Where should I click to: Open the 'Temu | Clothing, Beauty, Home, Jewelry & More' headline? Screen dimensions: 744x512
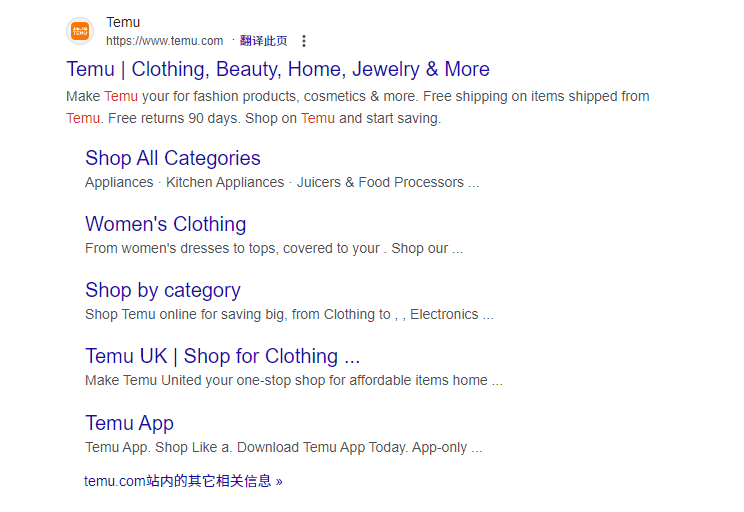click(x=278, y=69)
